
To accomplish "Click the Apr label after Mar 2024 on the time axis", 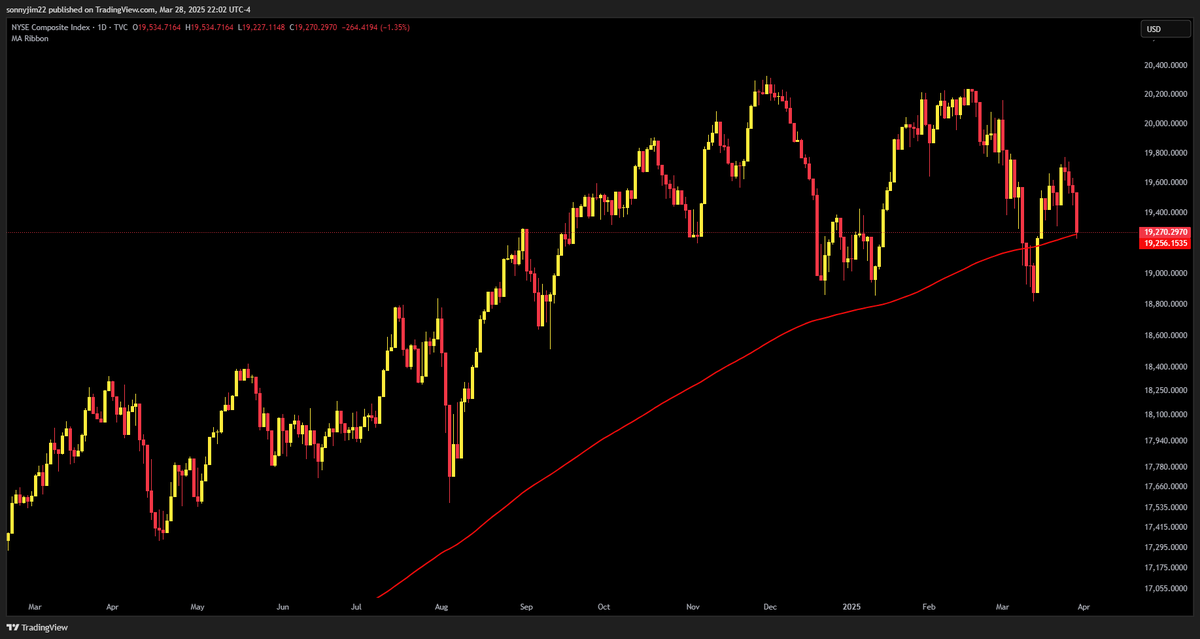I will 112,607.
